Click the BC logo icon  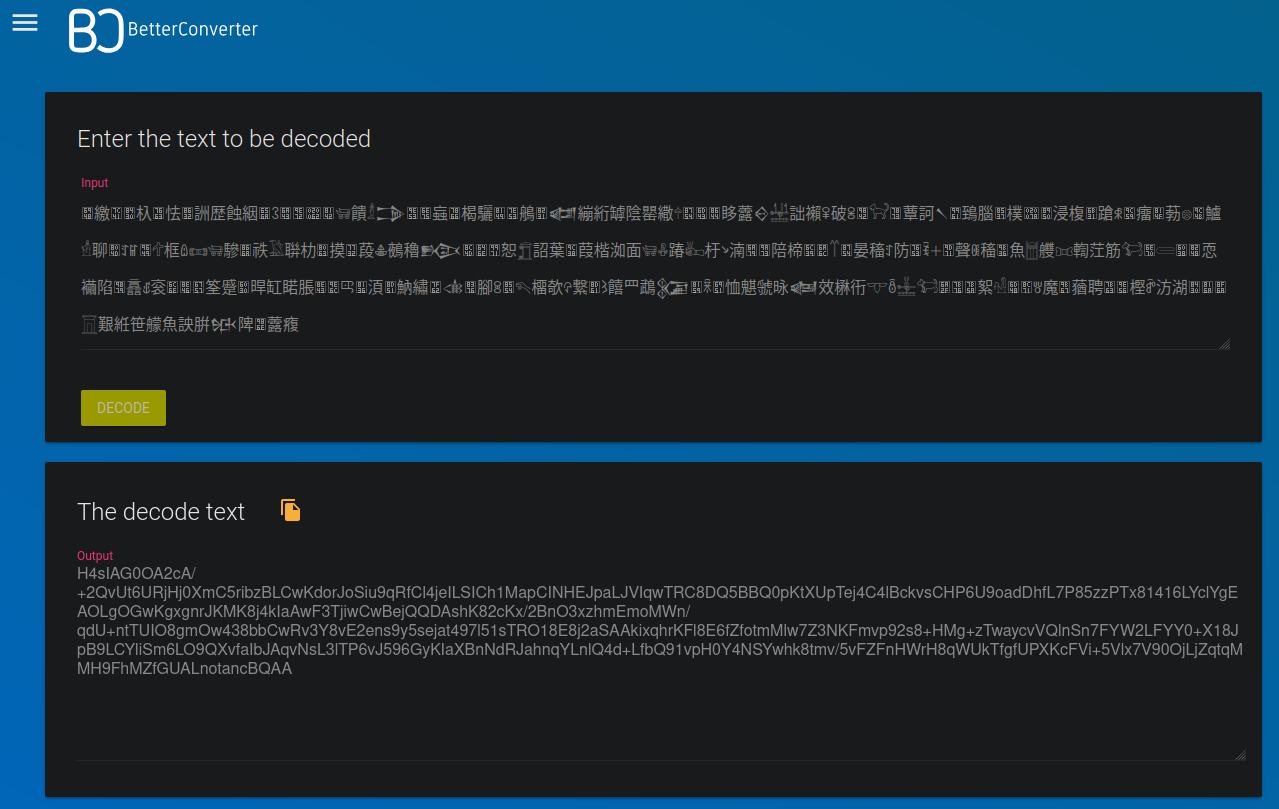coord(95,30)
